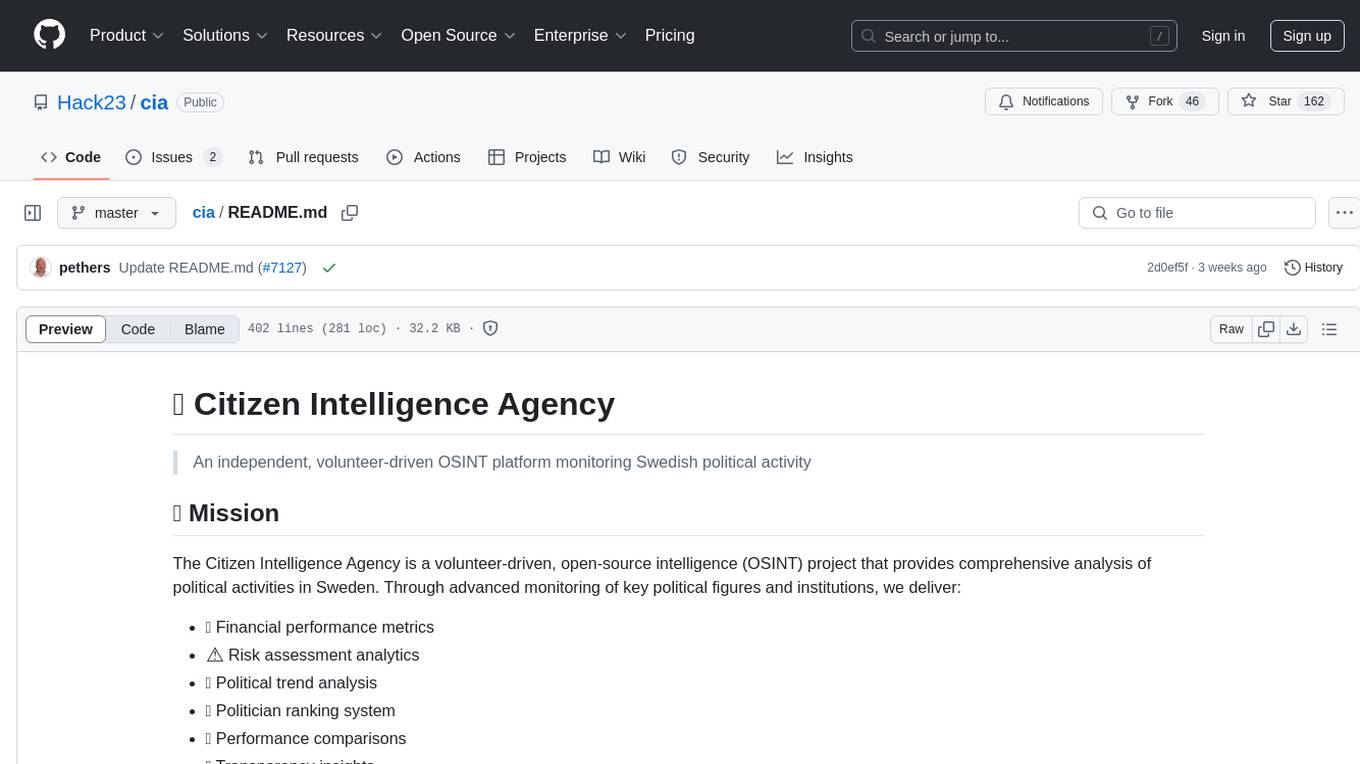Open the Hack23 owner link
Screen dimensions: 1360x764
91,102
